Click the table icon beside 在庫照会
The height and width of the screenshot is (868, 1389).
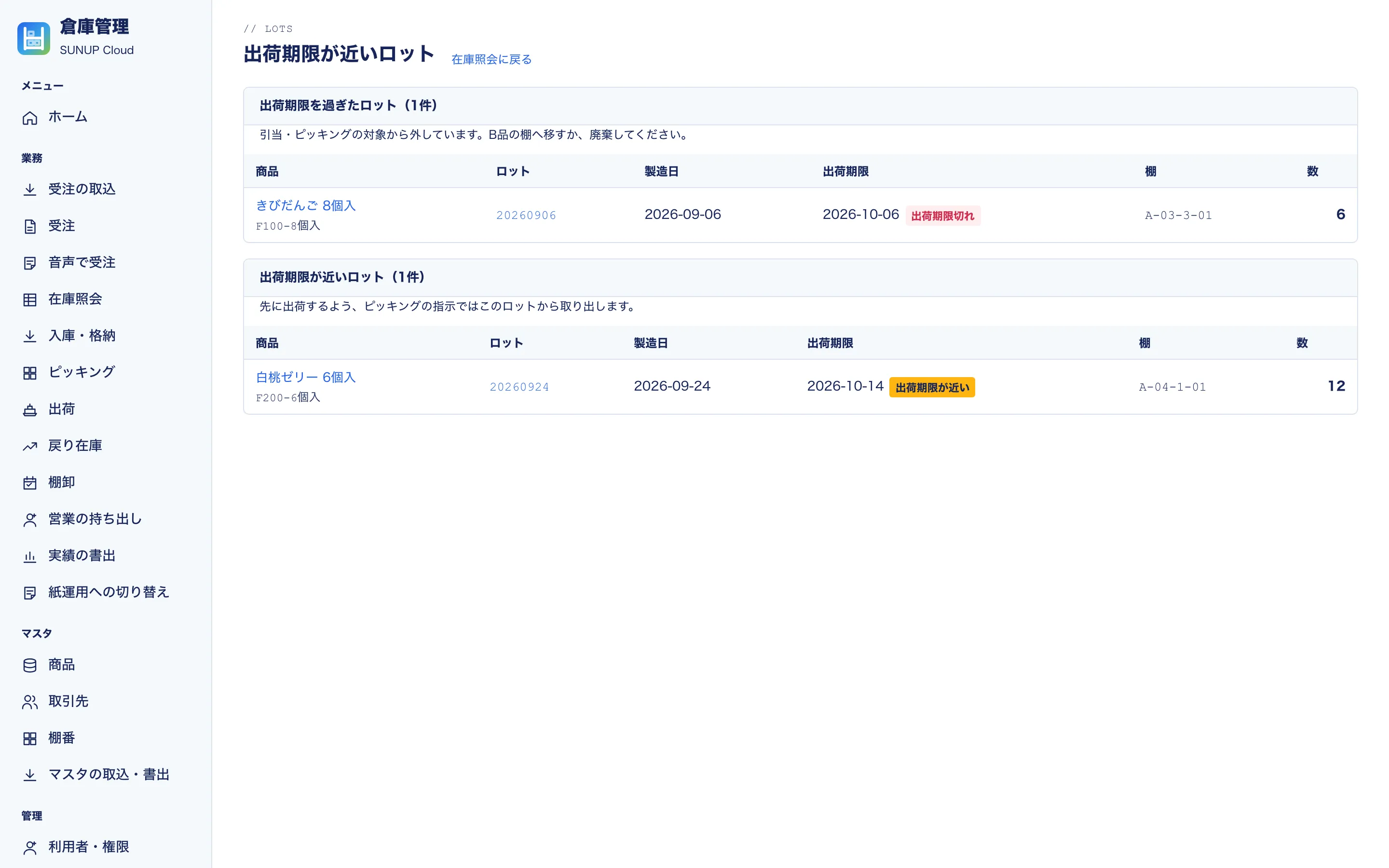[30, 299]
